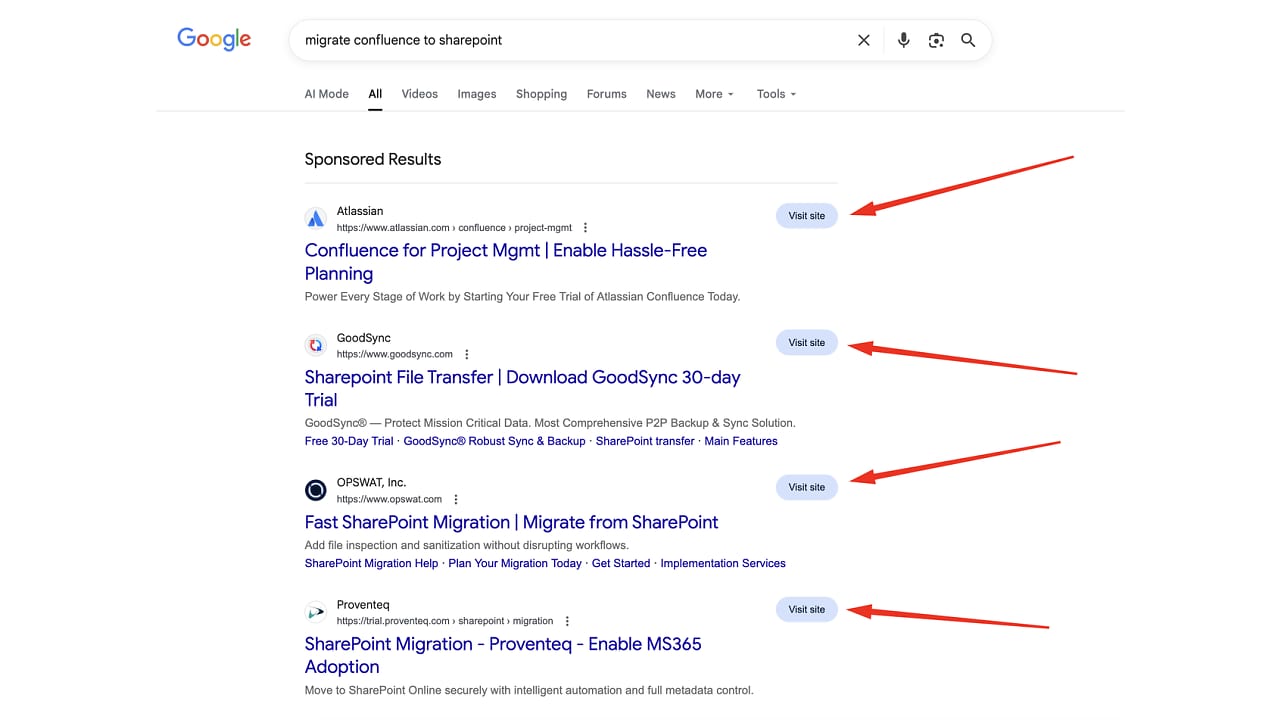The width and height of the screenshot is (1280, 720).
Task: Click Visit site for the Atlassian ad
Action: [x=807, y=216]
